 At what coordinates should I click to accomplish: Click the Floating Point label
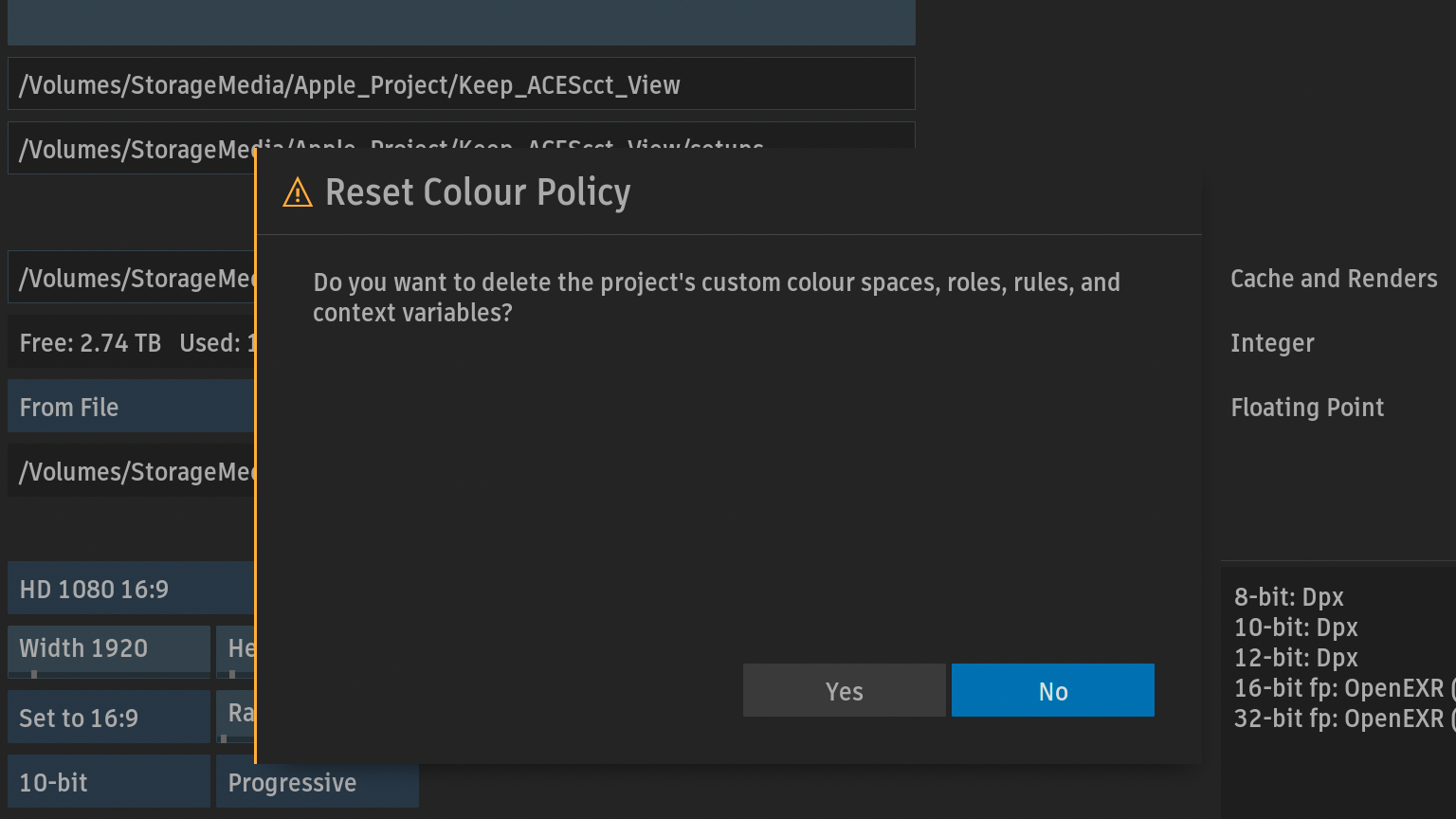pos(1306,408)
